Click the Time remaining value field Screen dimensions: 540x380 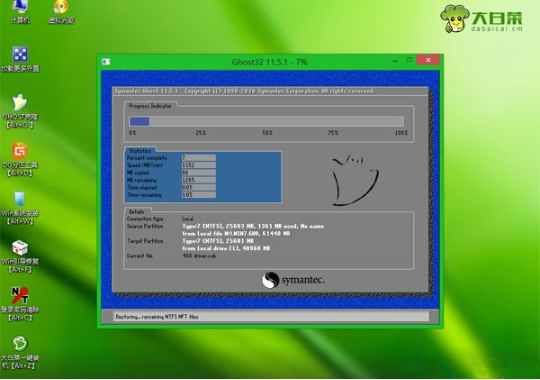point(199,195)
